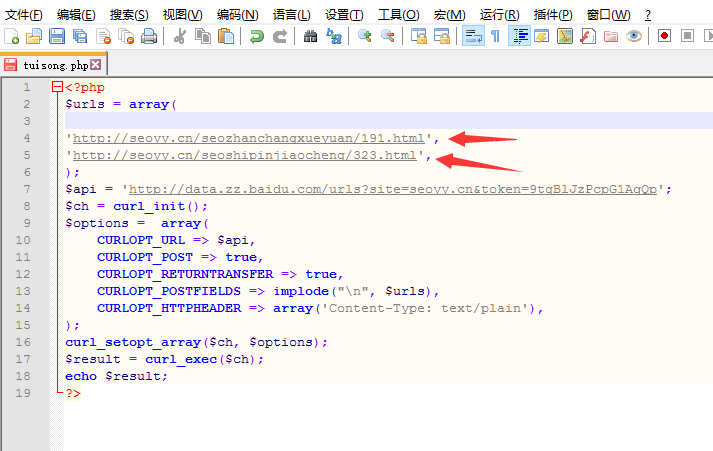Close the tuisong.php tab
713x451 pixels.
pyautogui.click(x=96, y=64)
